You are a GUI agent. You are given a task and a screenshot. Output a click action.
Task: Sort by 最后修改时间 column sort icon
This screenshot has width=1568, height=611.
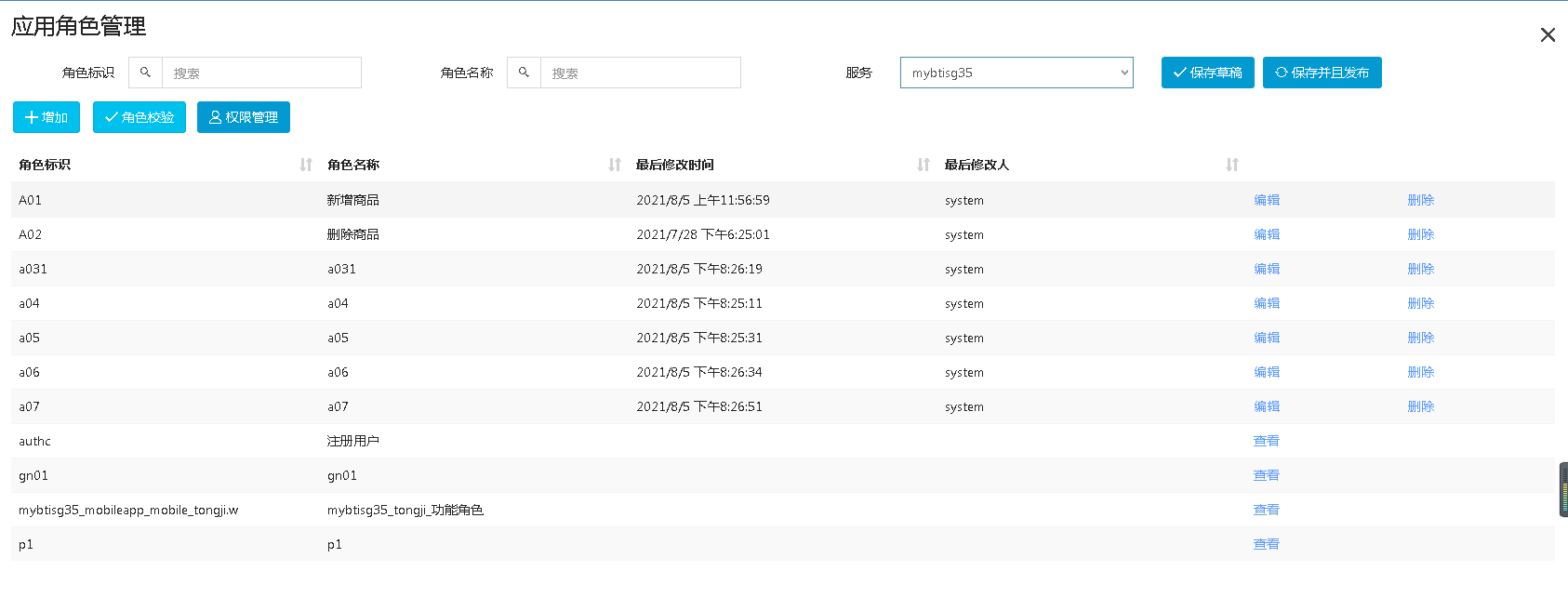(924, 165)
